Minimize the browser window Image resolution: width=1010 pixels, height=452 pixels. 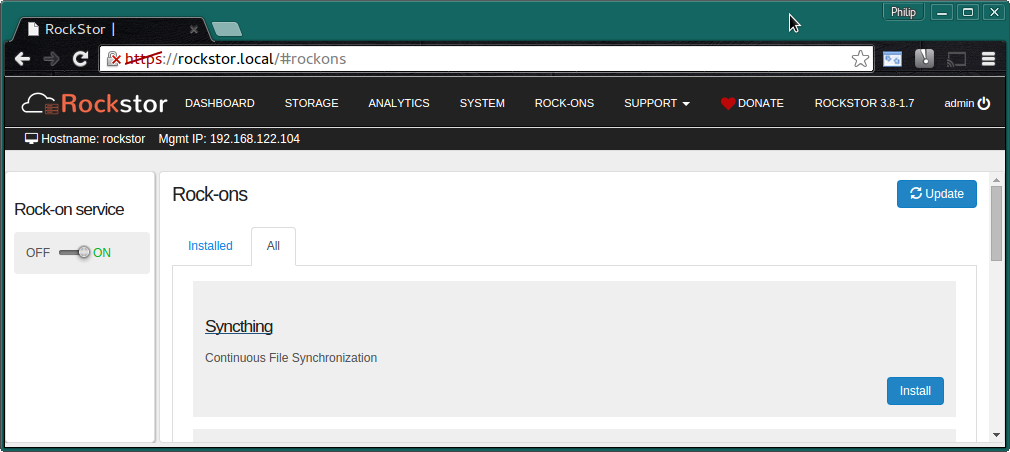[x=943, y=12]
